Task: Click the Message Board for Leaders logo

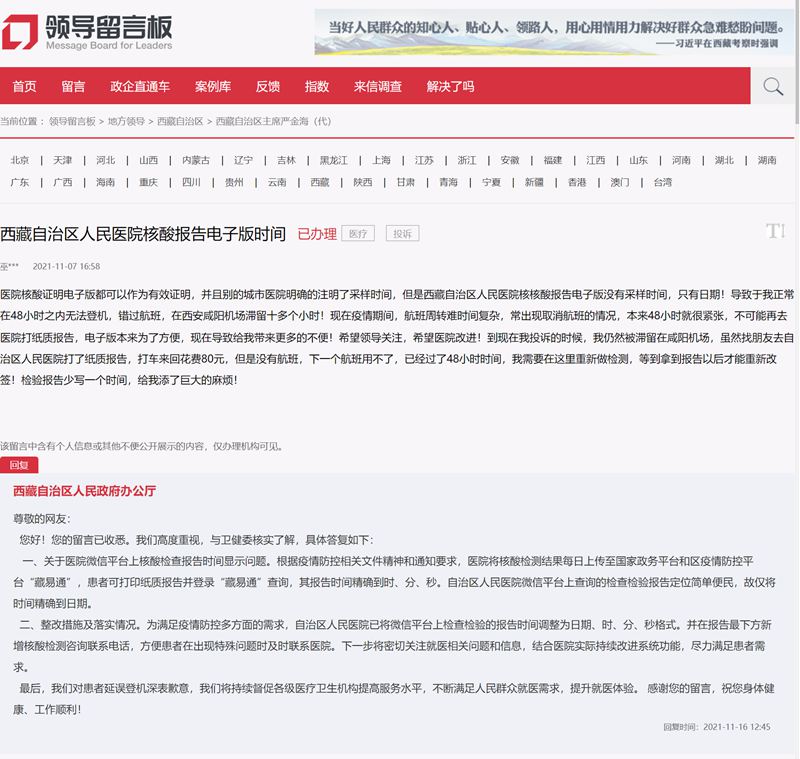Action: tap(87, 32)
